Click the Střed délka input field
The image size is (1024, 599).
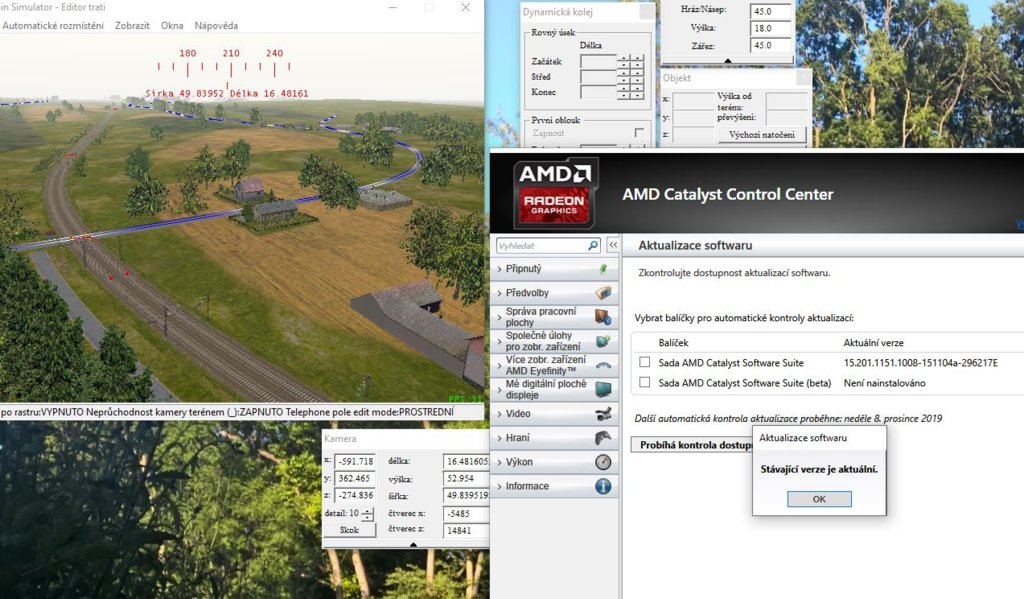pyautogui.click(x=599, y=76)
